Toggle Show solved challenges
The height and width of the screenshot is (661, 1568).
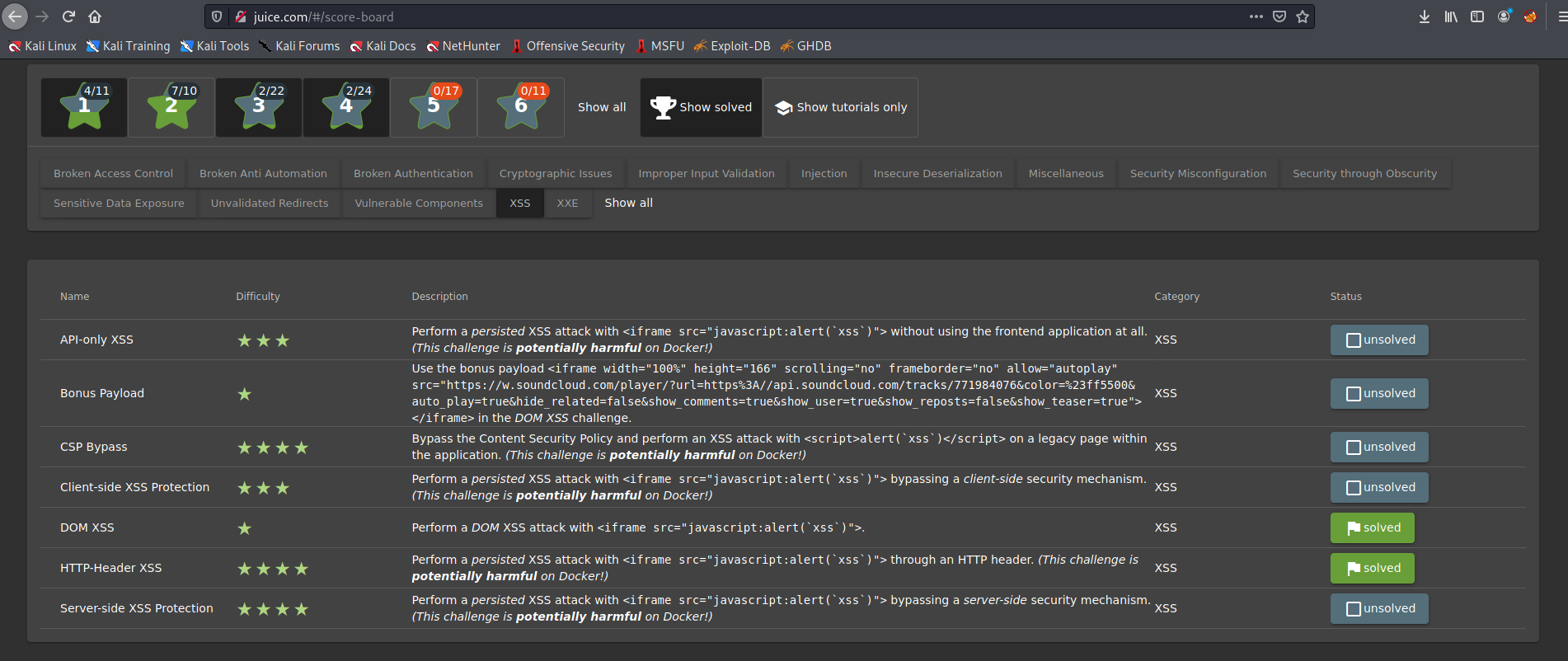click(x=701, y=107)
